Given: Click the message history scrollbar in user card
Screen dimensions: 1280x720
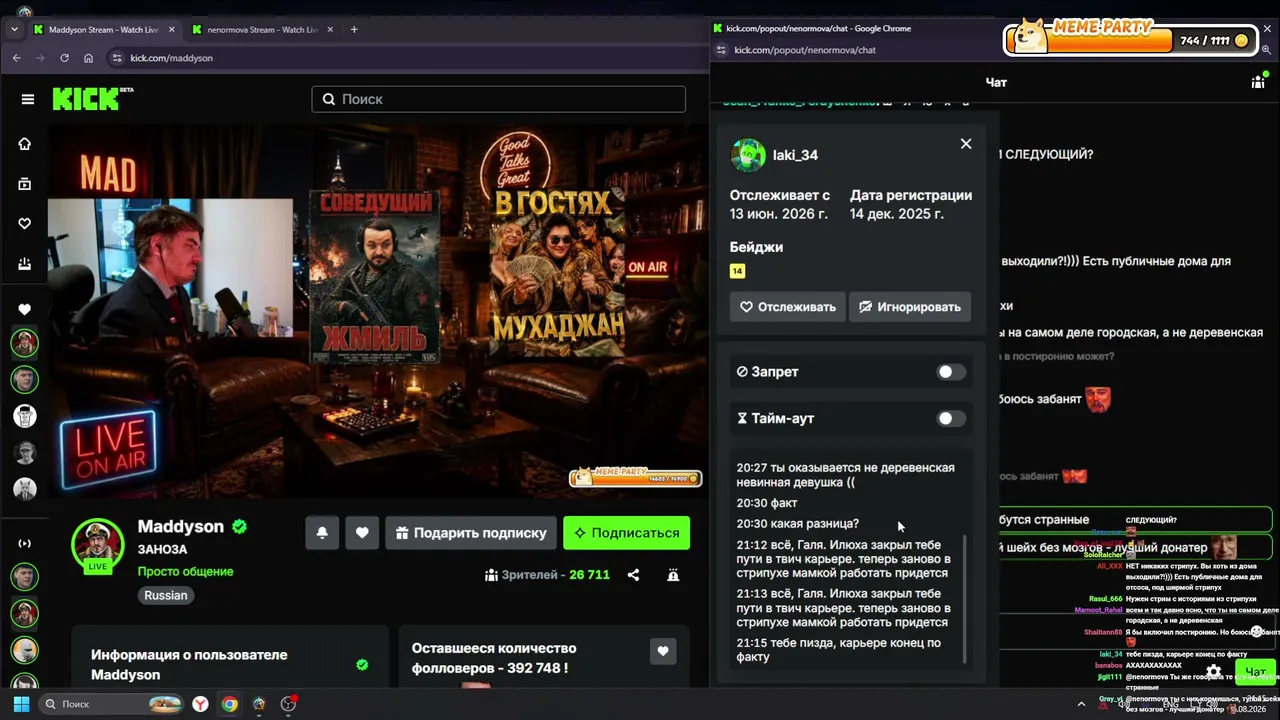Looking at the screenshot, I should [x=965, y=598].
